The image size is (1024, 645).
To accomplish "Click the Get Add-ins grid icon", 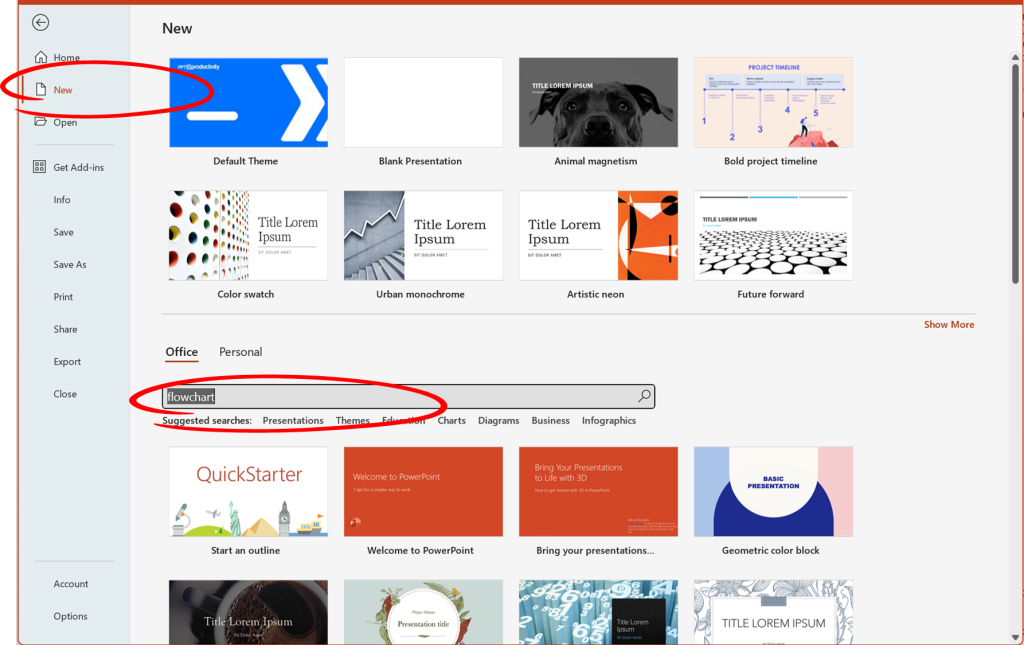I will pyautogui.click(x=39, y=167).
